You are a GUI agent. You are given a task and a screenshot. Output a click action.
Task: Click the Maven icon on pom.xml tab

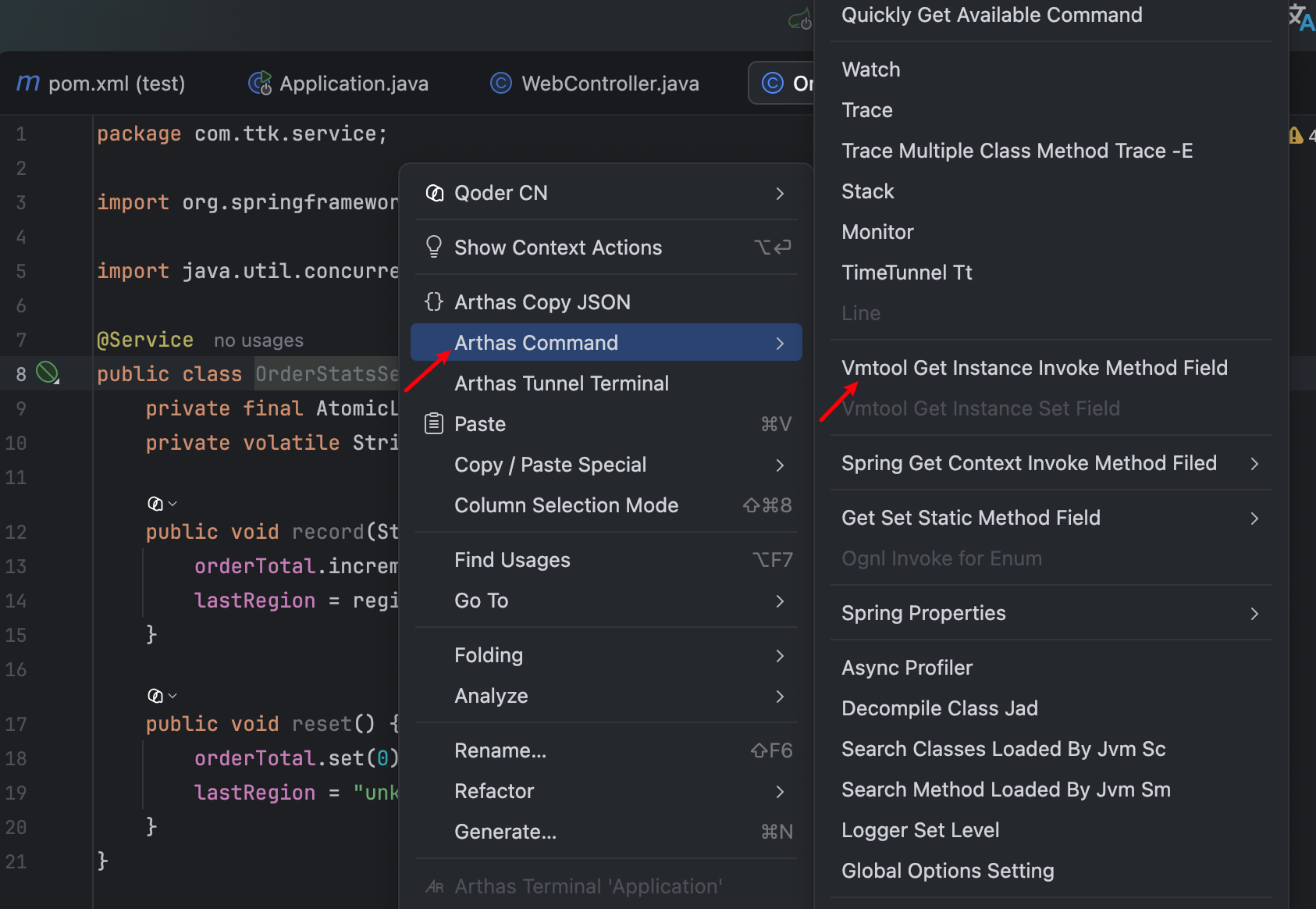coord(28,82)
